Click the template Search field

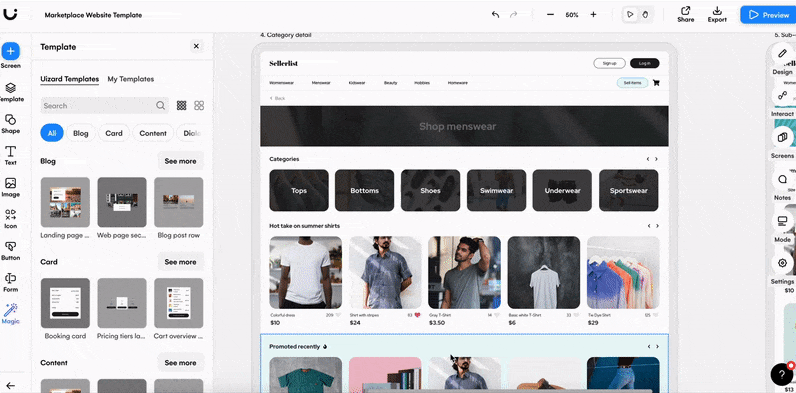click(x=104, y=106)
